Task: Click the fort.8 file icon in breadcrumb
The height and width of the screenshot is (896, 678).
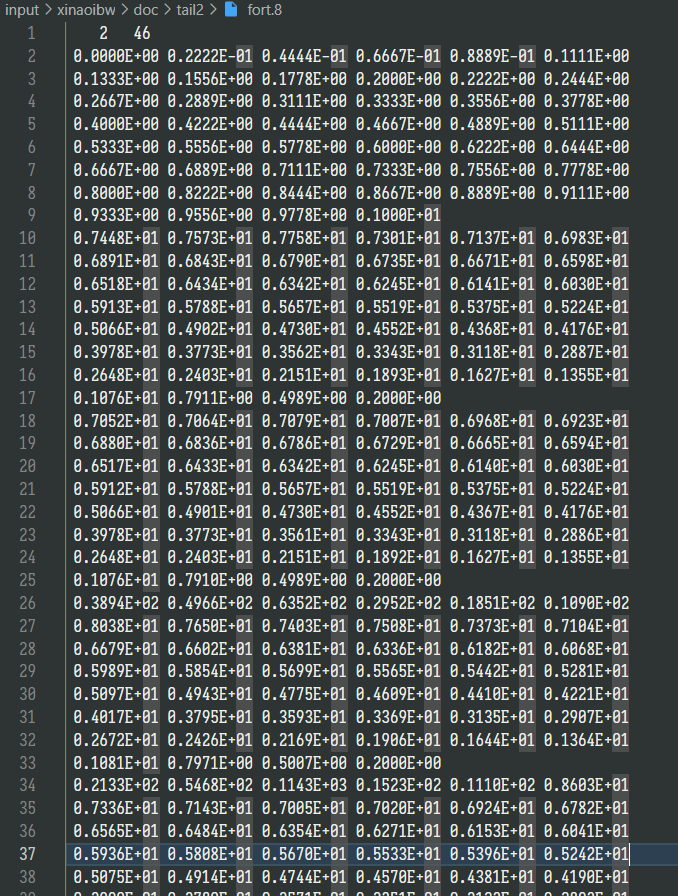Action: click(231, 9)
